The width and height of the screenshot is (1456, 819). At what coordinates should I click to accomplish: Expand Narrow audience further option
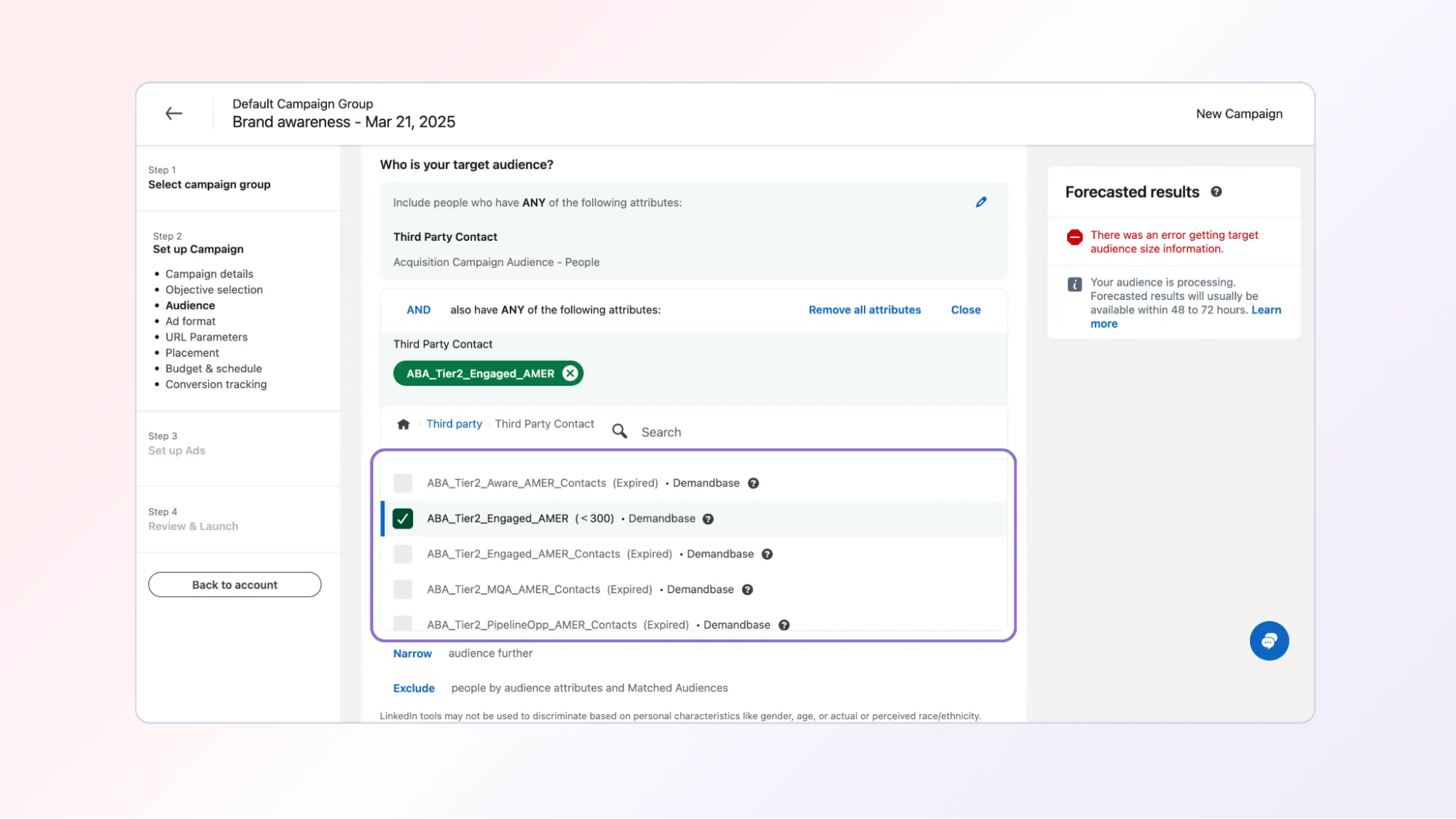pyautogui.click(x=412, y=654)
